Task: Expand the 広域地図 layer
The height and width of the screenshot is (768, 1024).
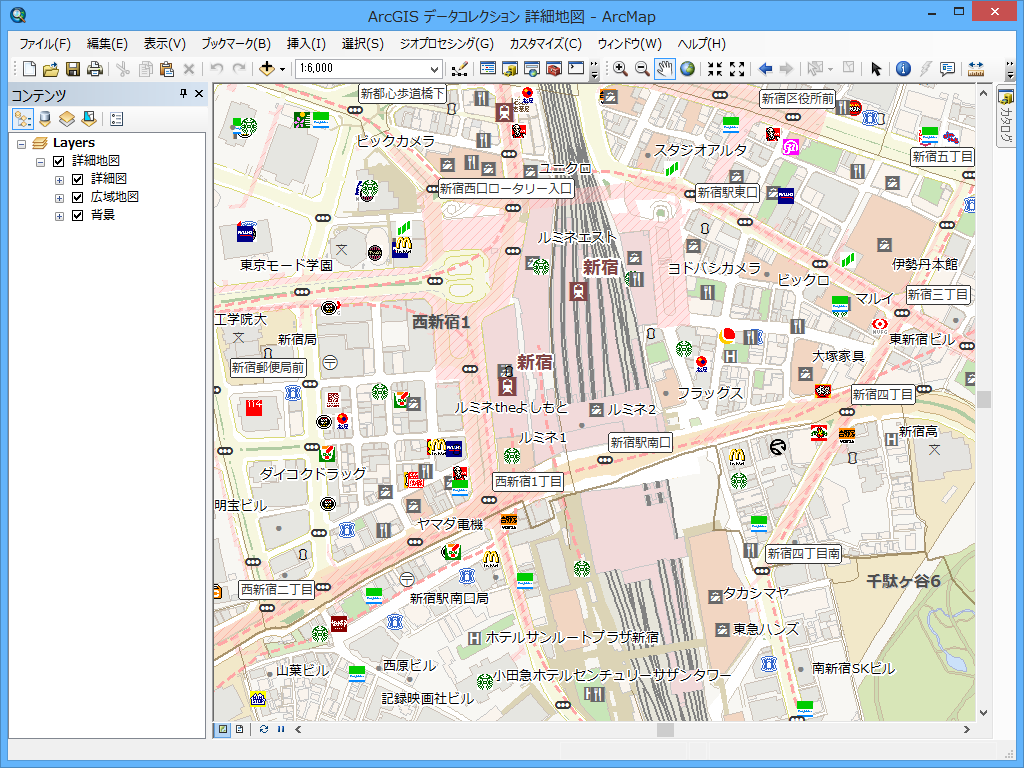Action: (59, 198)
